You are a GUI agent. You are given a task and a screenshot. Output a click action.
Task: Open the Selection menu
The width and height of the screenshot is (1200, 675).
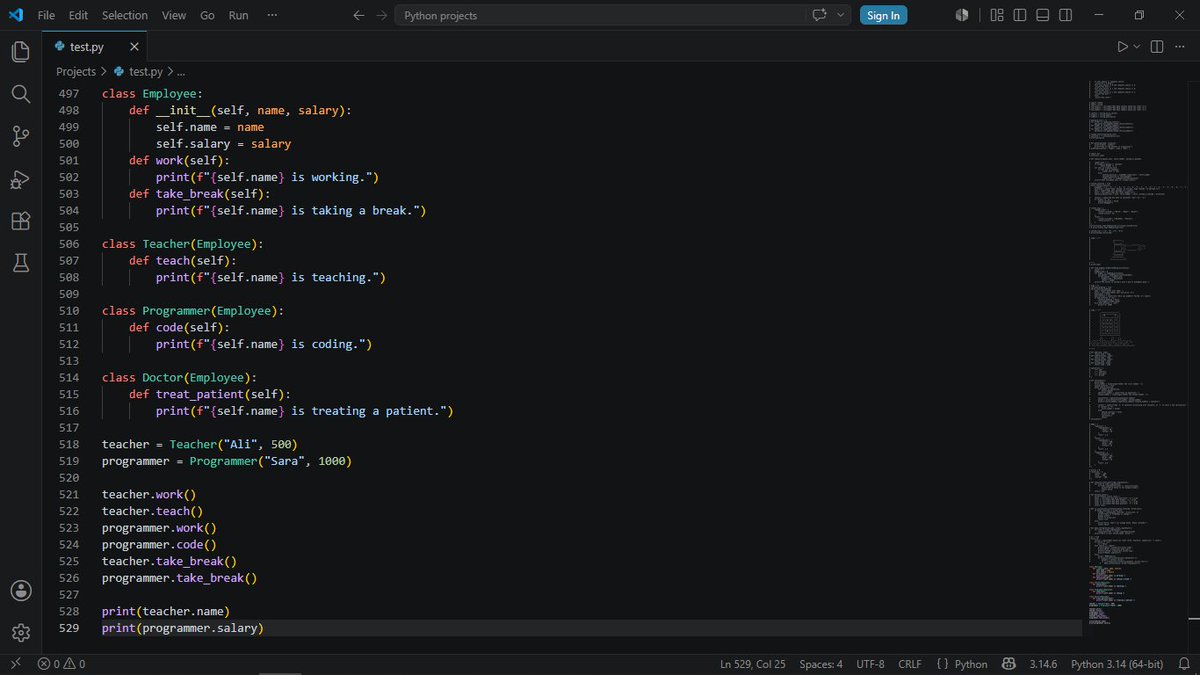pyautogui.click(x=125, y=15)
